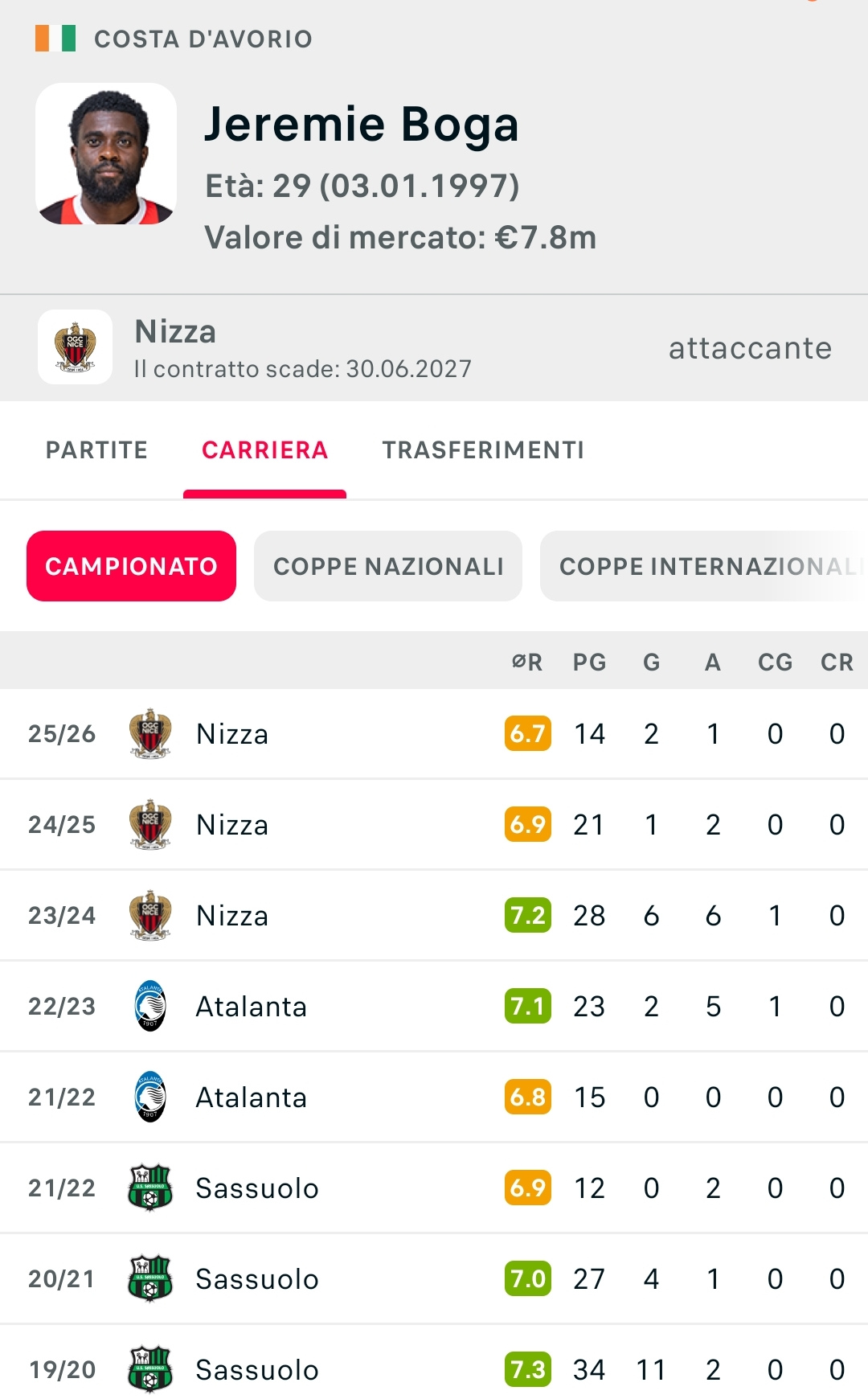Tap Nizza crest in the 23/24 row
The width and height of the screenshot is (868, 1399).
pos(150,915)
